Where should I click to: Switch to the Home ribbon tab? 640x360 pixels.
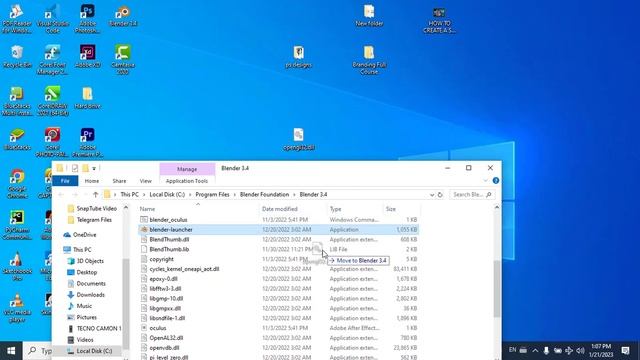click(92, 181)
